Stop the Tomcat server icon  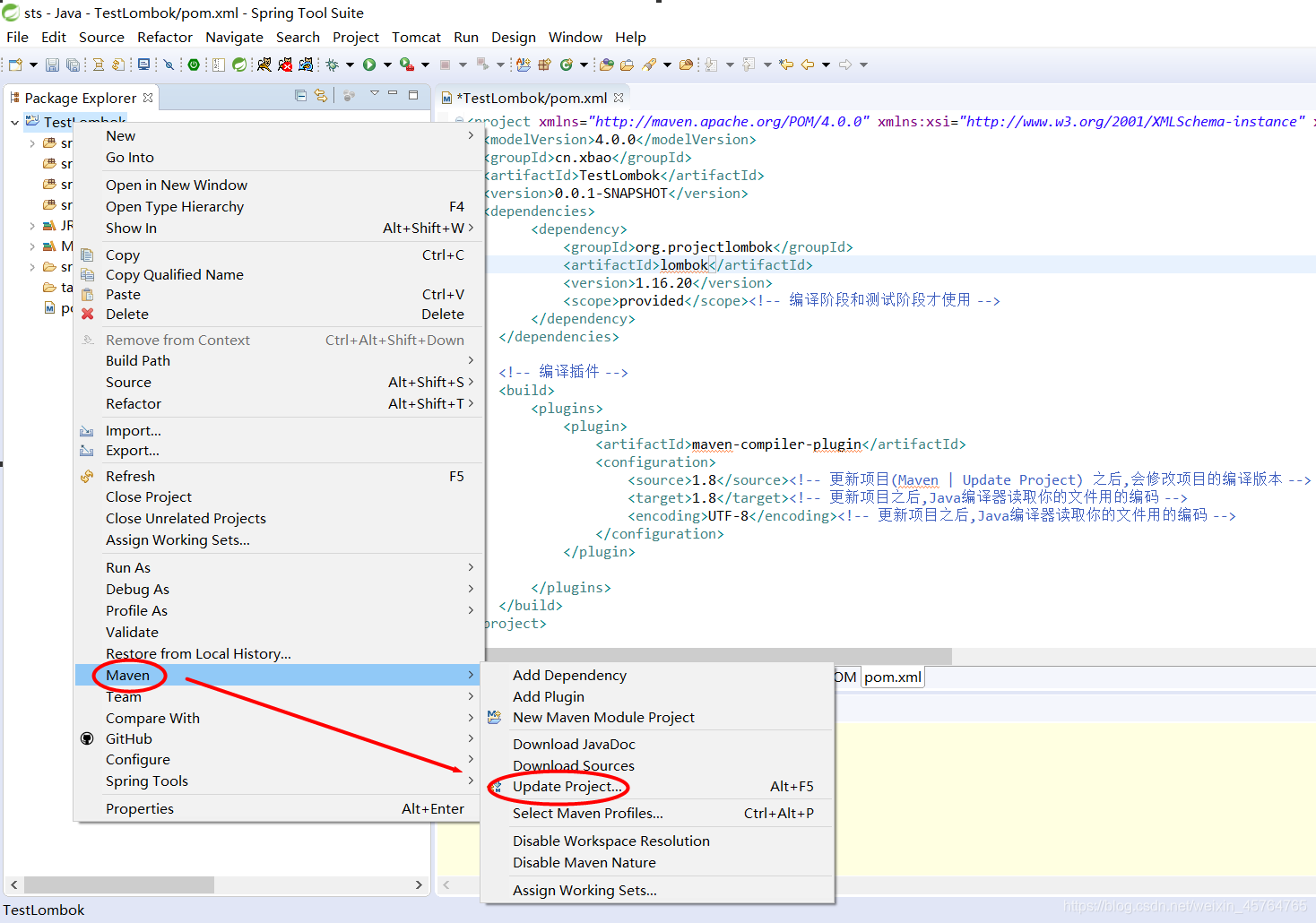(x=286, y=64)
